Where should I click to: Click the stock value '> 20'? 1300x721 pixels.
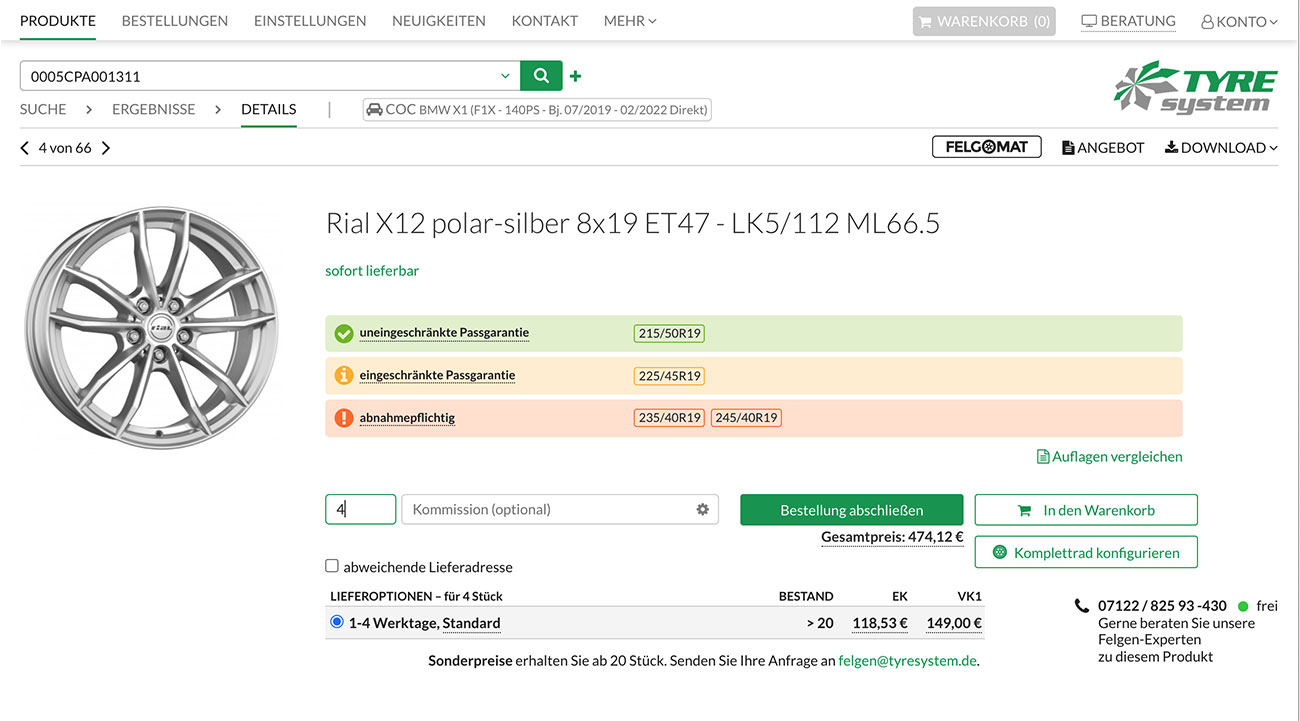820,623
